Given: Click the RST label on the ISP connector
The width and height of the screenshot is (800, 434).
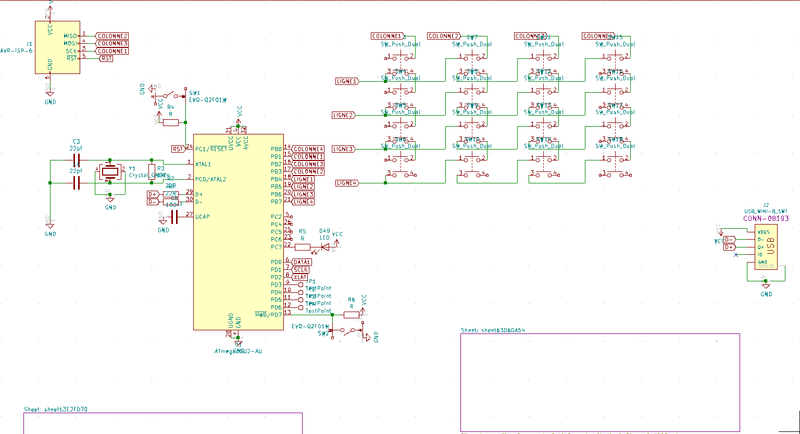Looking at the screenshot, I should 105,59.
